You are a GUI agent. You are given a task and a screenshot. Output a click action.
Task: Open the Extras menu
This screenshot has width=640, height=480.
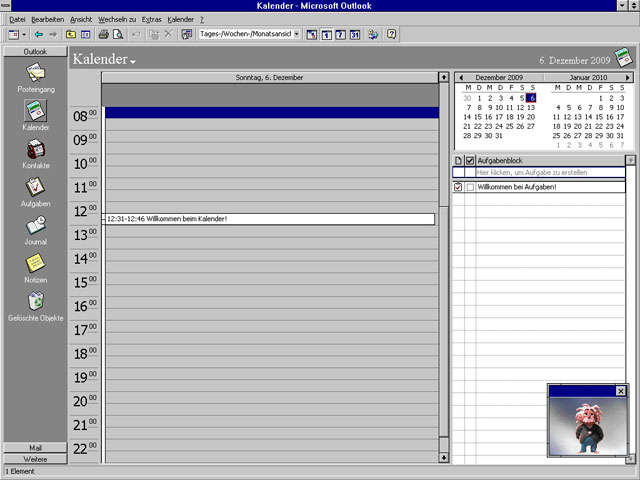point(151,19)
